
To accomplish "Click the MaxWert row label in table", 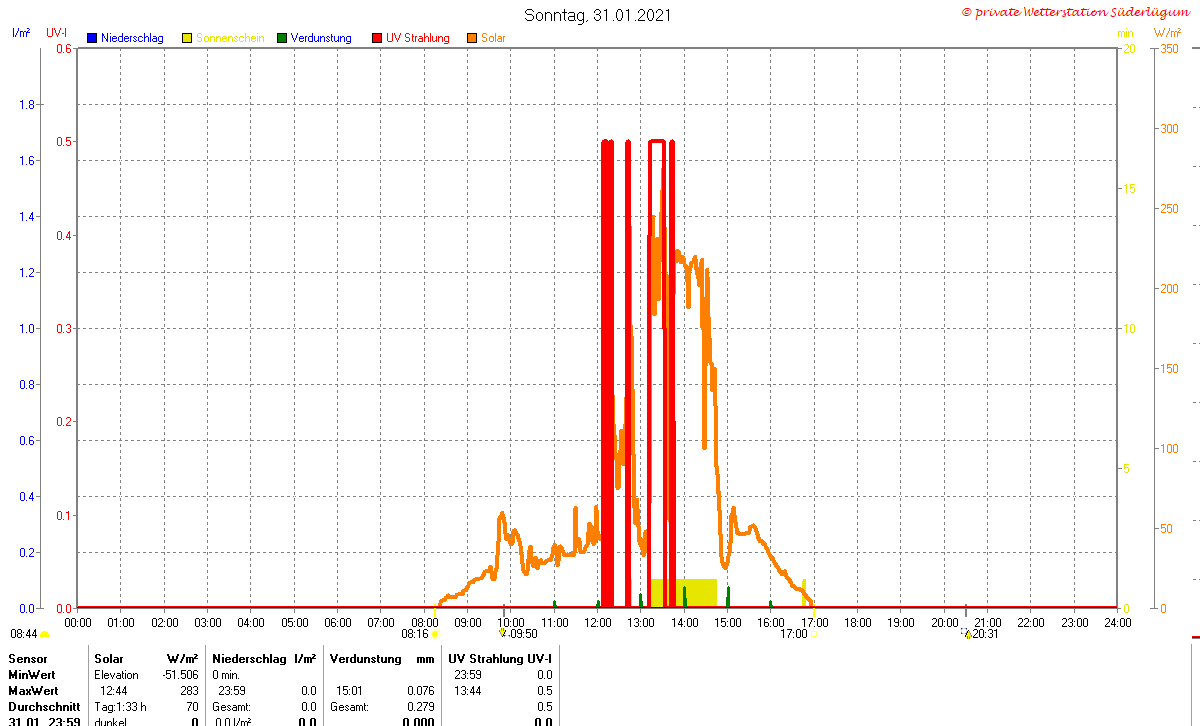I will 33,691.
